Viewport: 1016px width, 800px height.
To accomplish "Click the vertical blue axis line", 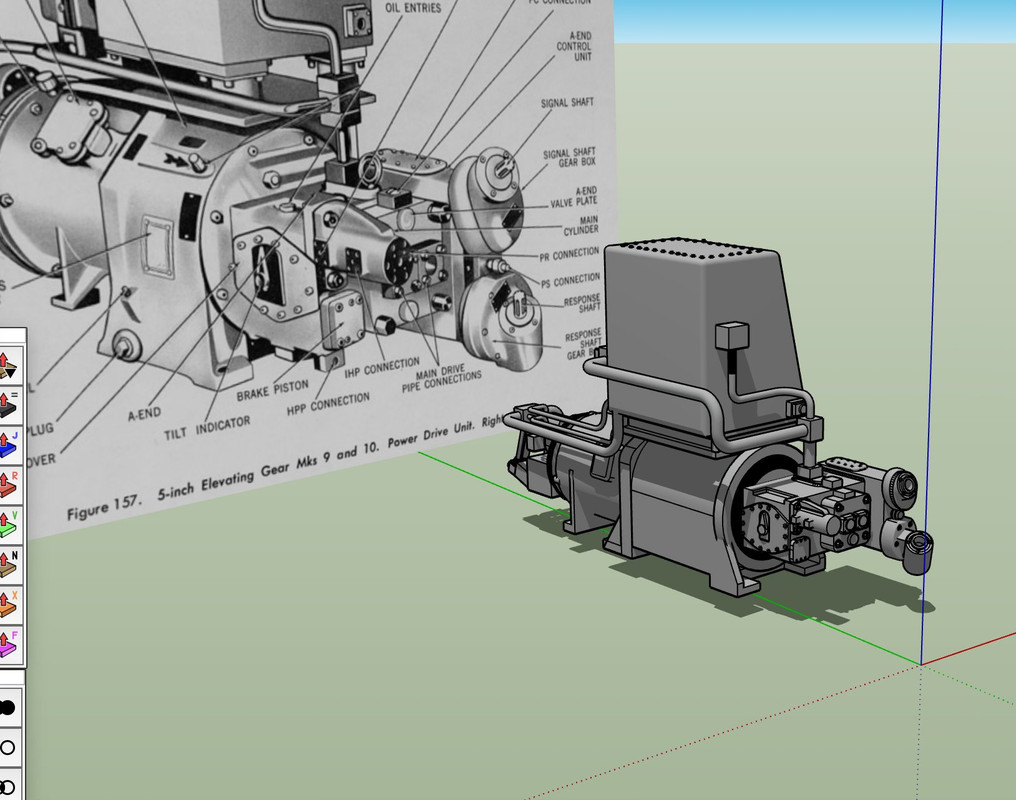I will (932, 324).
